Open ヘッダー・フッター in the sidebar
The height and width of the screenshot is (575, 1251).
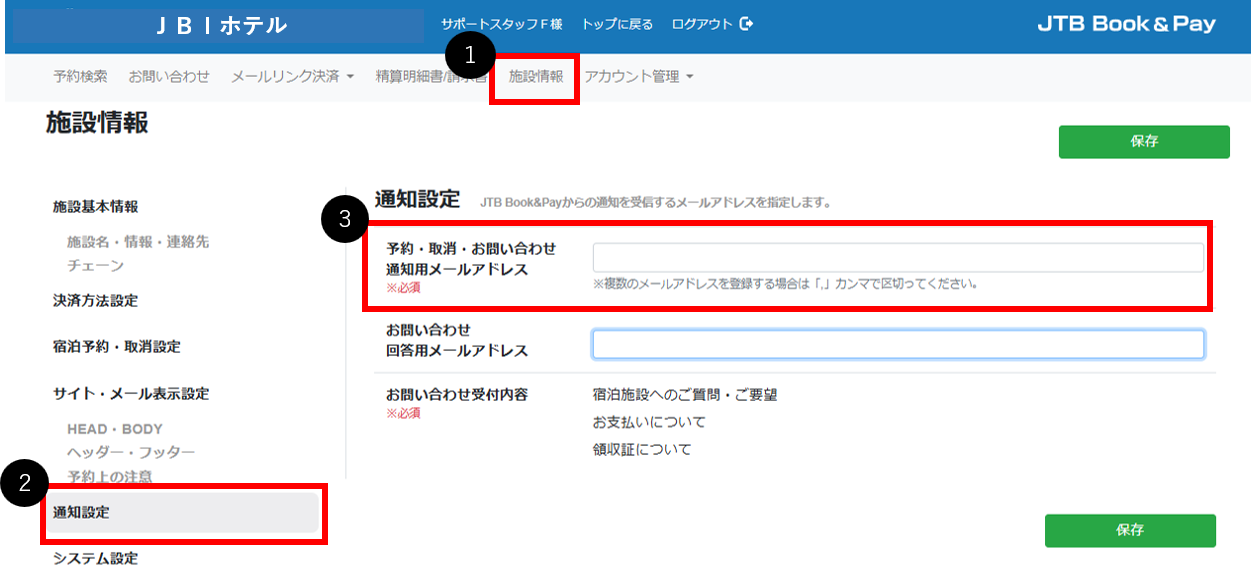point(131,453)
